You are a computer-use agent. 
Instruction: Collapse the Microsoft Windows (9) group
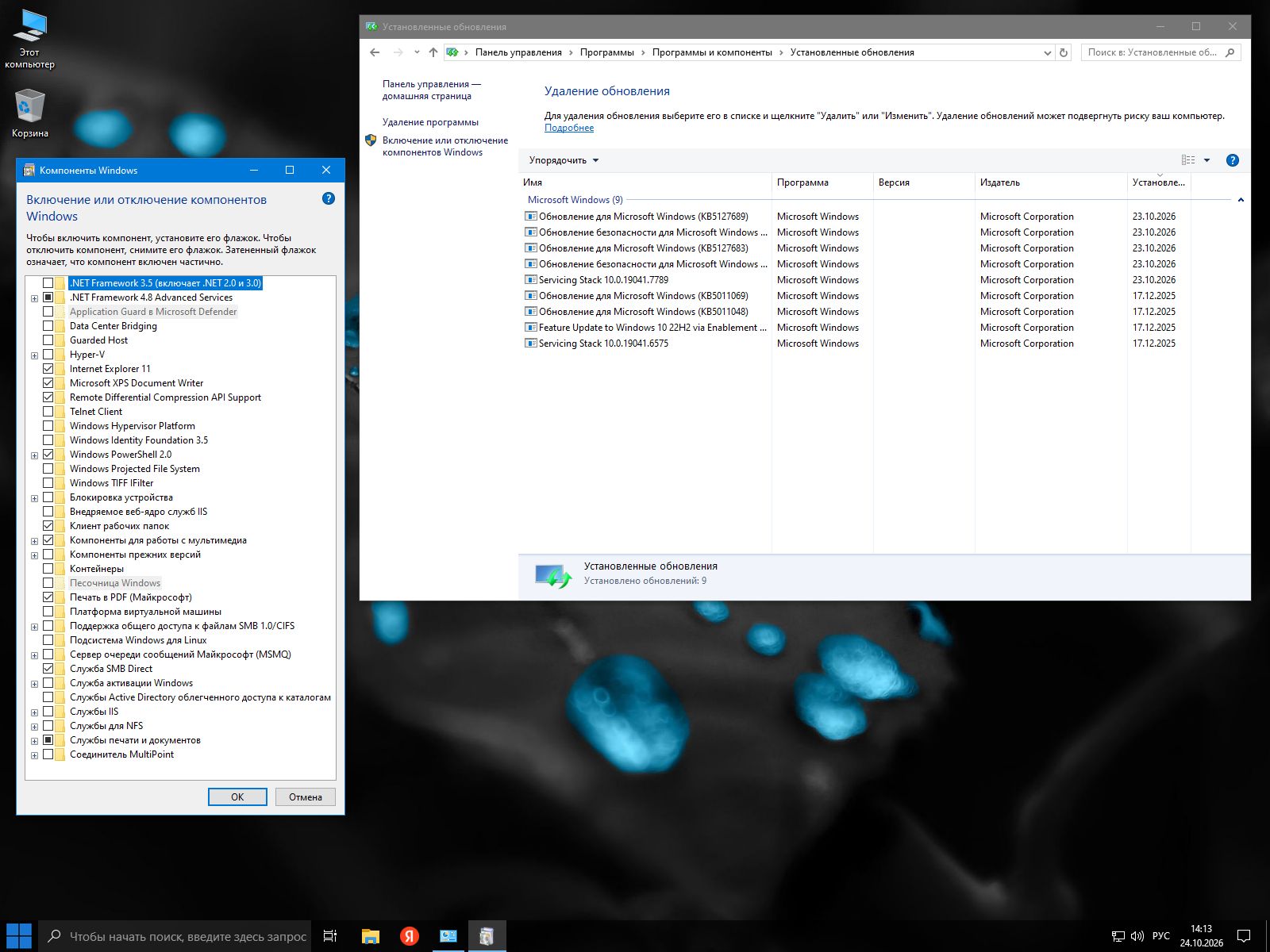(x=1241, y=200)
